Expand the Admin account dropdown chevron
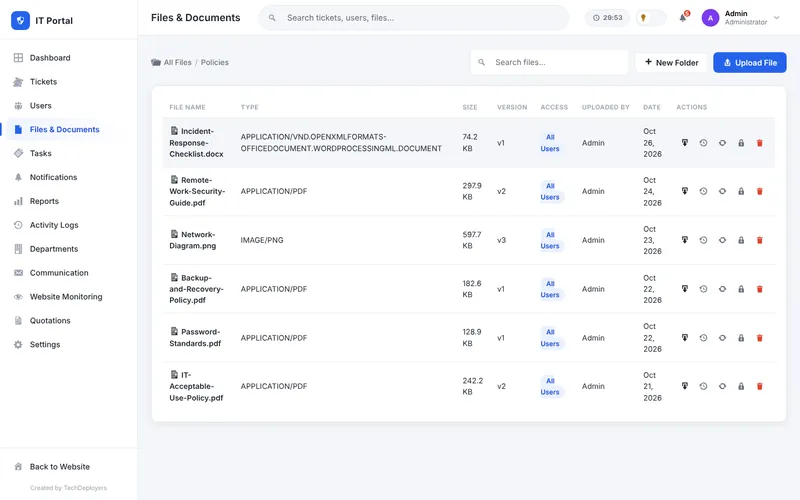Image resolution: width=800 pixels, height=500 pixels. pyautogui.click(x=777, y=18)
